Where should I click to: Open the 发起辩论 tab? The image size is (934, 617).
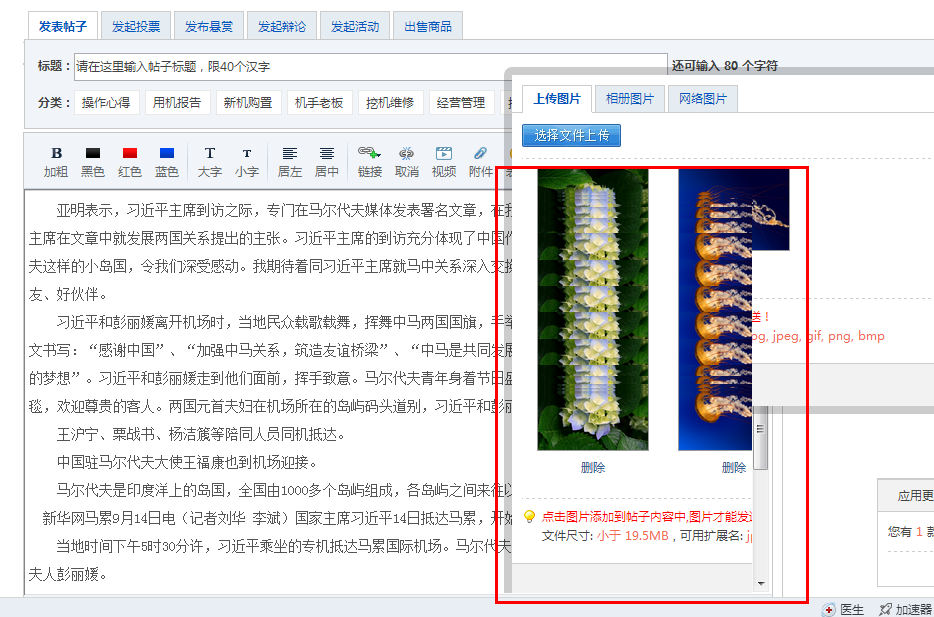pos(282,26)
